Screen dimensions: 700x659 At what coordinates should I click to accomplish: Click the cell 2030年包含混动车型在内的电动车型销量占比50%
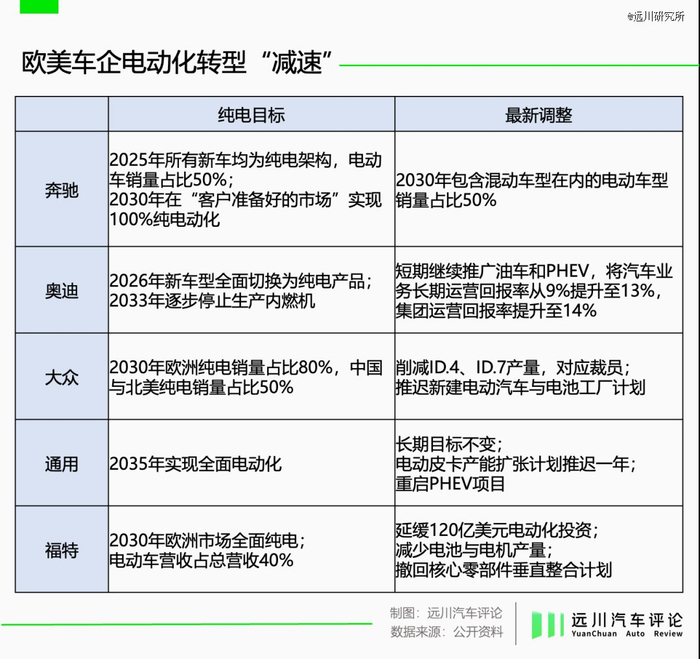point(538,189)
